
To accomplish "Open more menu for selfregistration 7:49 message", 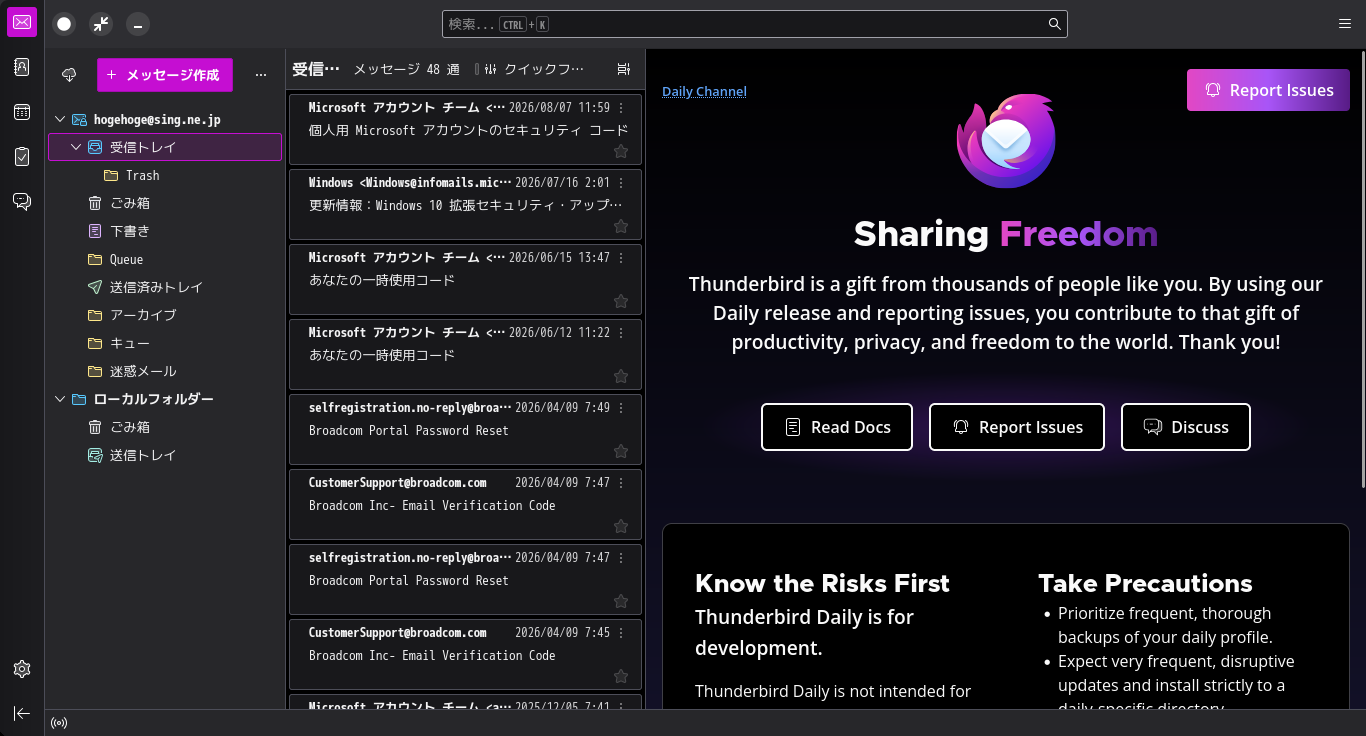I will (x=621, y=408).
